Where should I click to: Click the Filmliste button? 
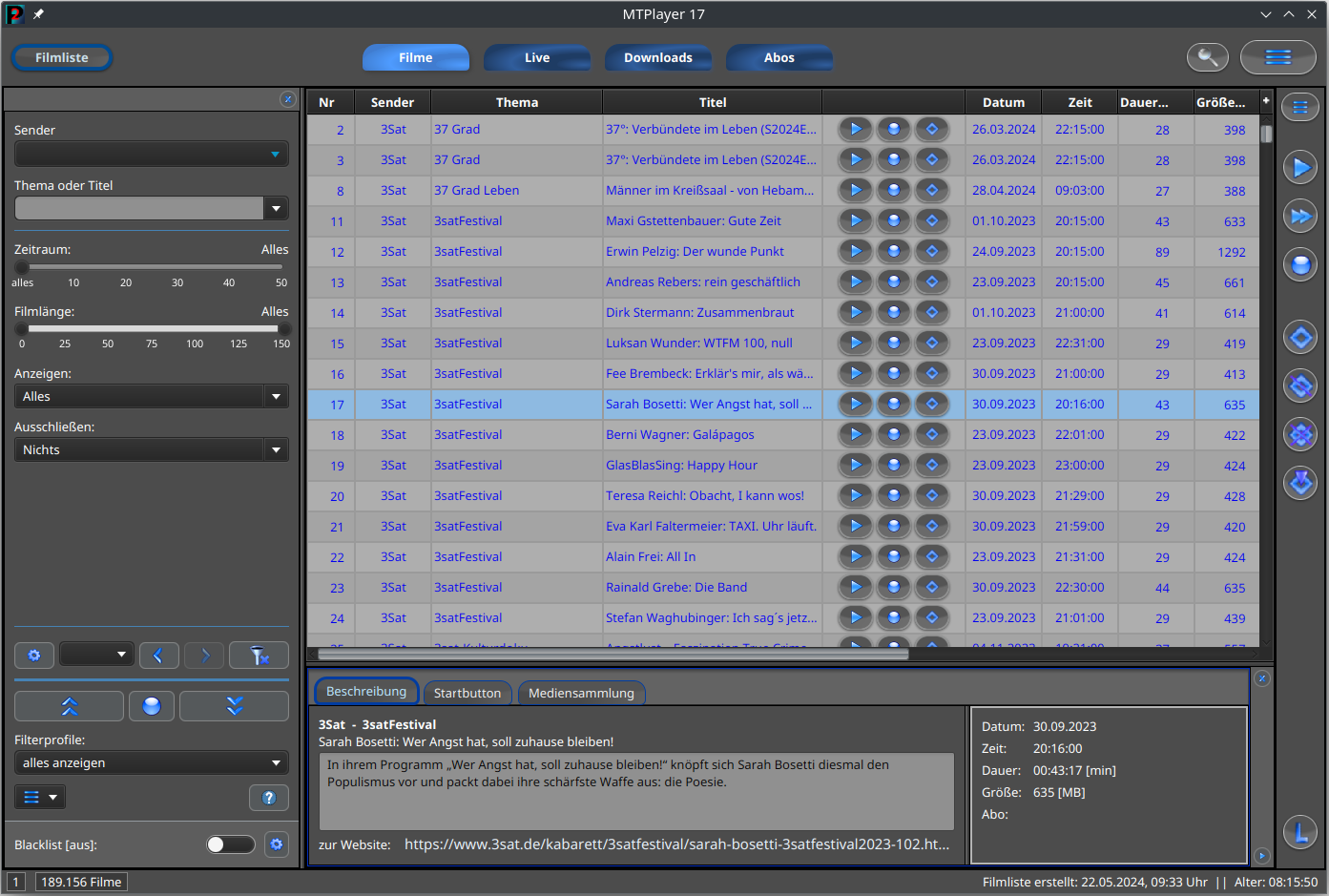[x=62, y=57]
